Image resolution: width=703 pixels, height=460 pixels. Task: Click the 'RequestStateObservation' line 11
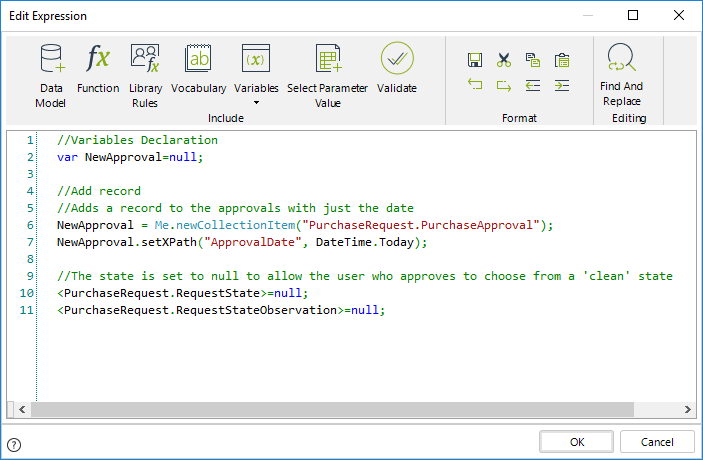221,310
